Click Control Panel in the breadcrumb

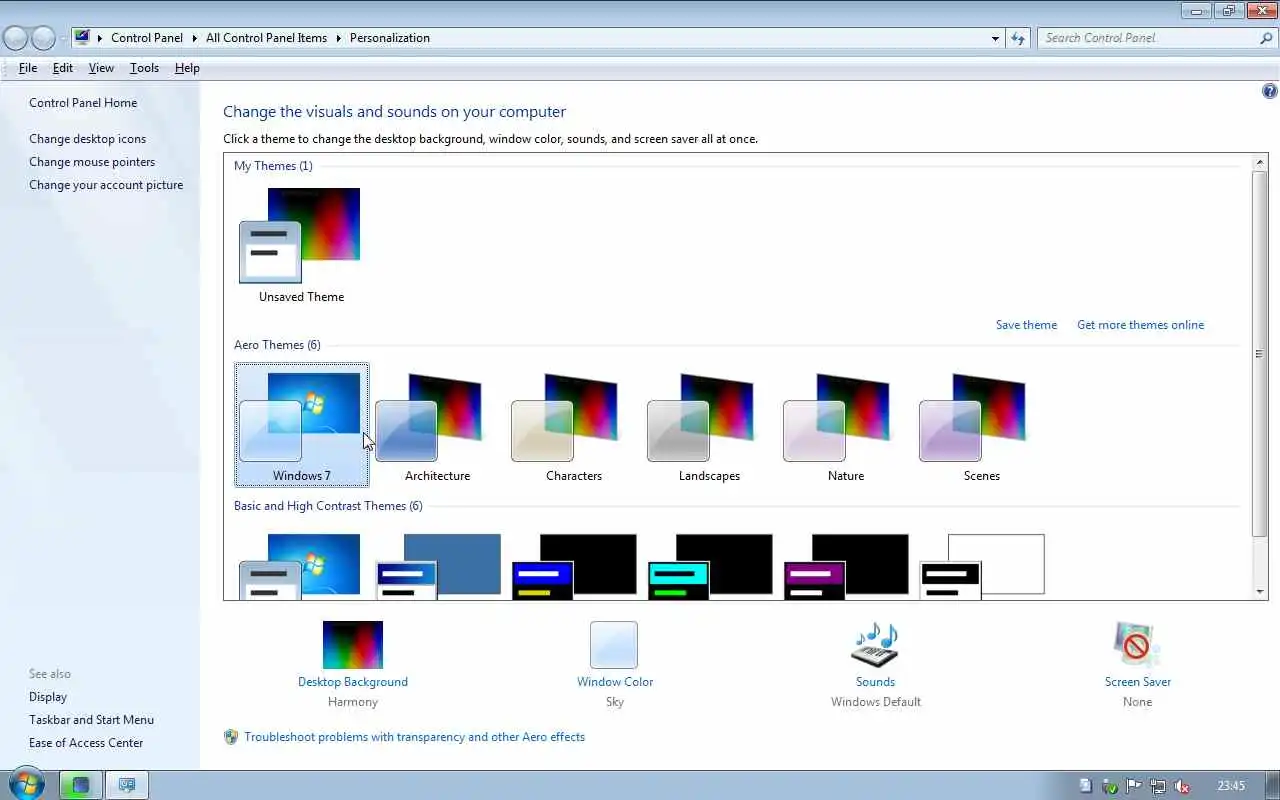(147, 38)
